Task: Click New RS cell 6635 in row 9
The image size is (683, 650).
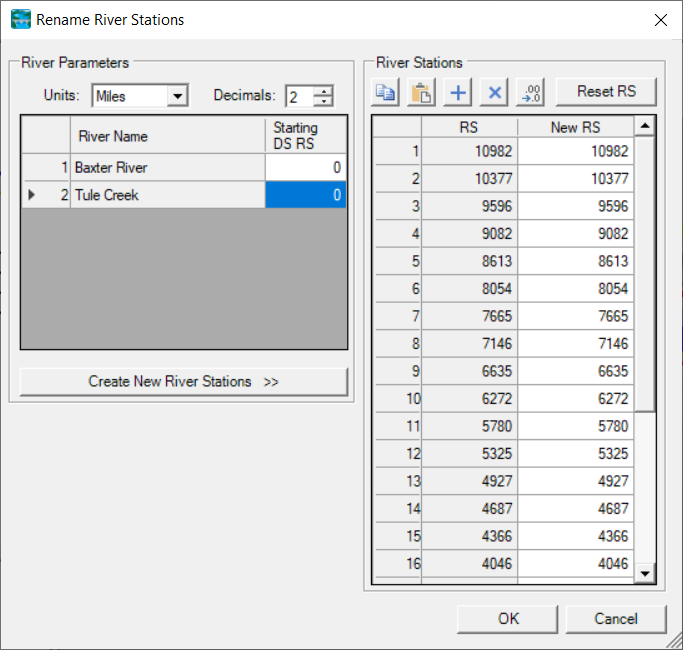Action: [575, 371]
